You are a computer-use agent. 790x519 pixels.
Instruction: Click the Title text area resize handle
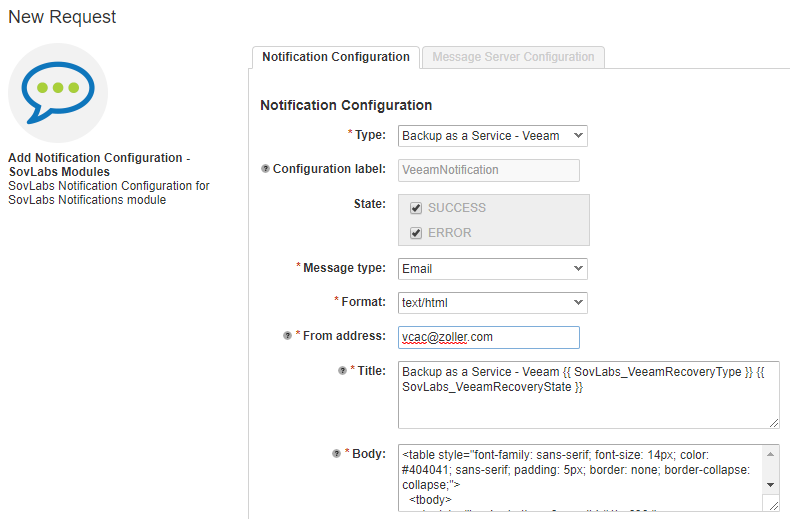pyautogui.click(x=773, y=422)
